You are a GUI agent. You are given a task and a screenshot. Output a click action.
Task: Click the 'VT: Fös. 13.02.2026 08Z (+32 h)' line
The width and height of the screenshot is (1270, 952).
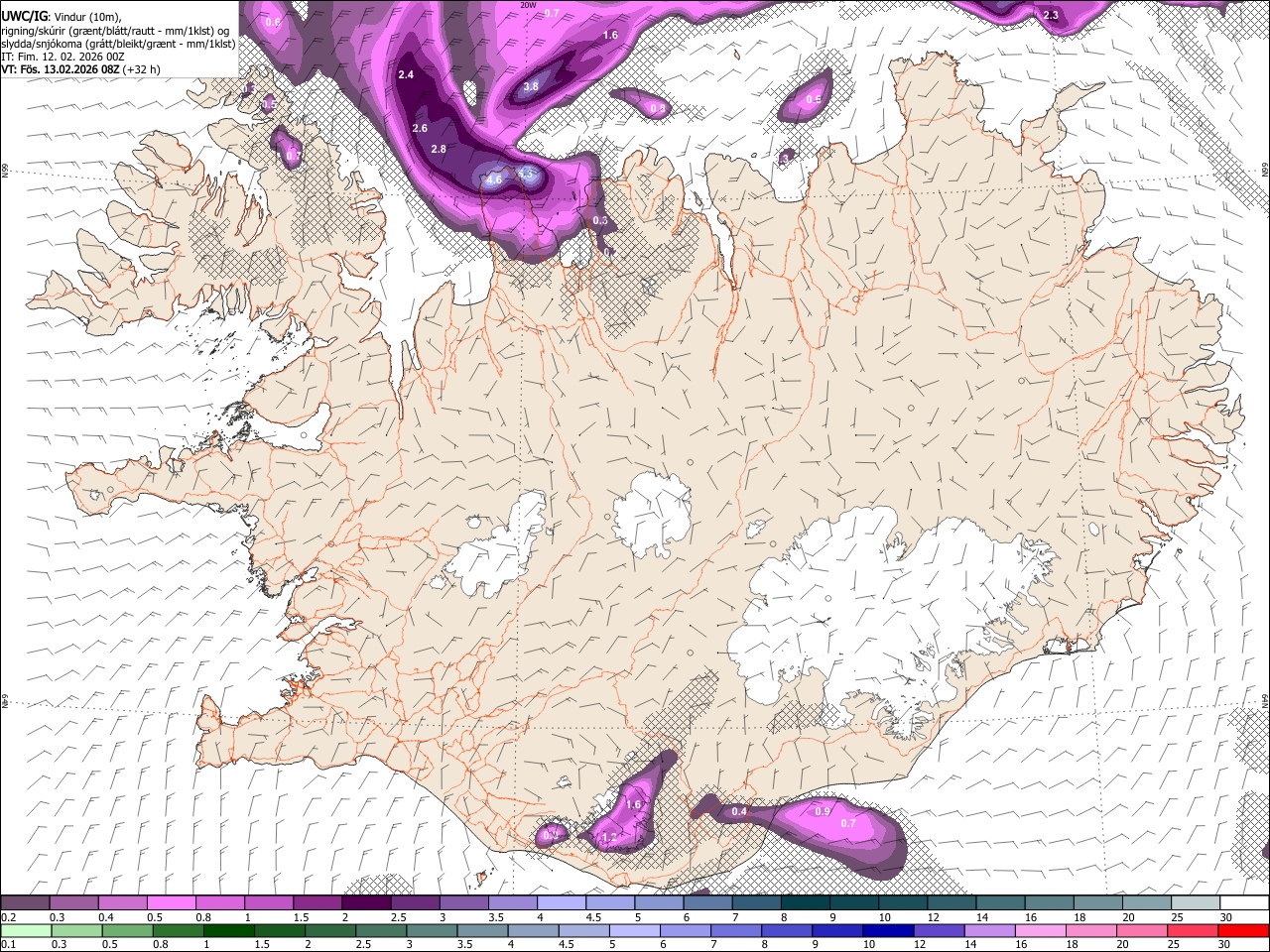[x=80, y=69]
